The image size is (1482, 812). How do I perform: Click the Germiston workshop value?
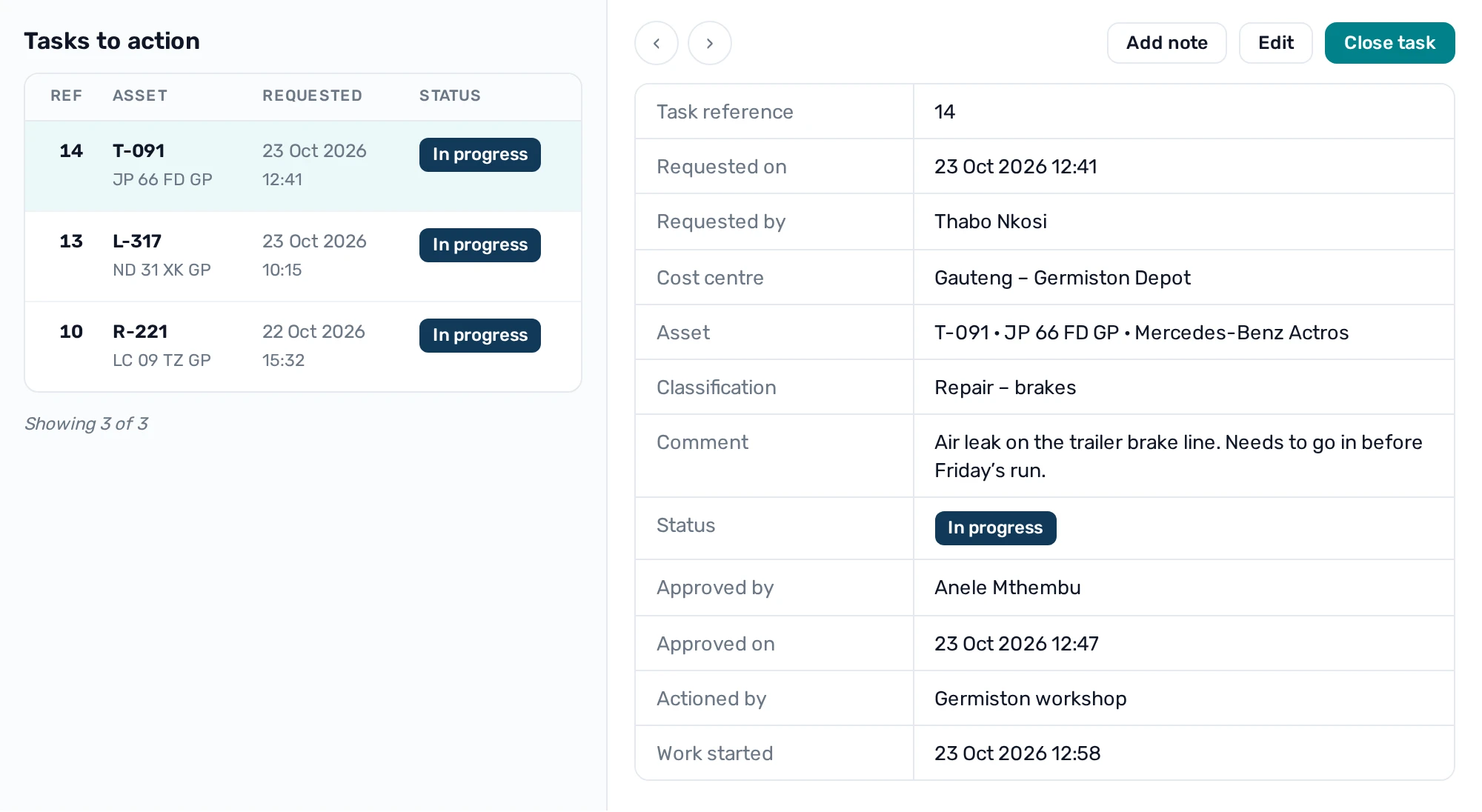click(1031, 699)
